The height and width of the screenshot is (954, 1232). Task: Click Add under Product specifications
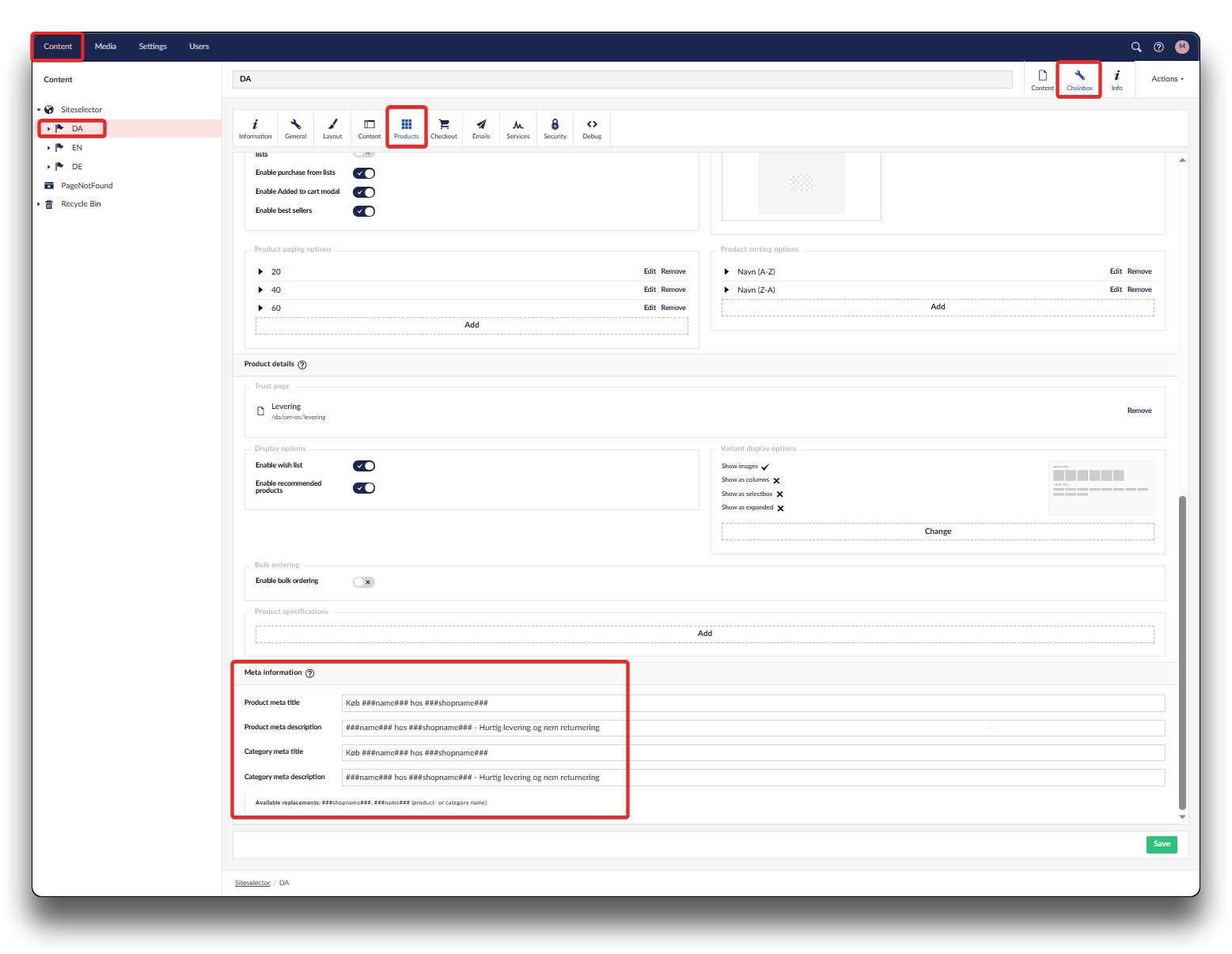click(x=704, y=634)
